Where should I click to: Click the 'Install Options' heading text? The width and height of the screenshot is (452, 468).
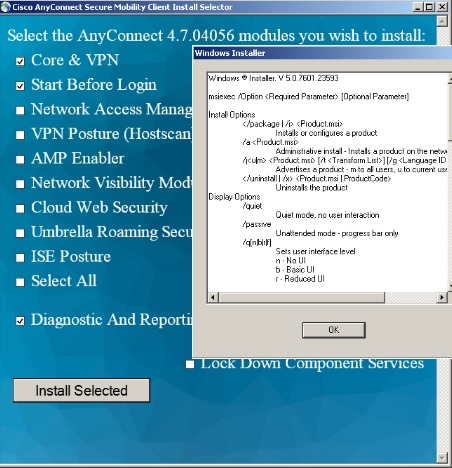232,115
